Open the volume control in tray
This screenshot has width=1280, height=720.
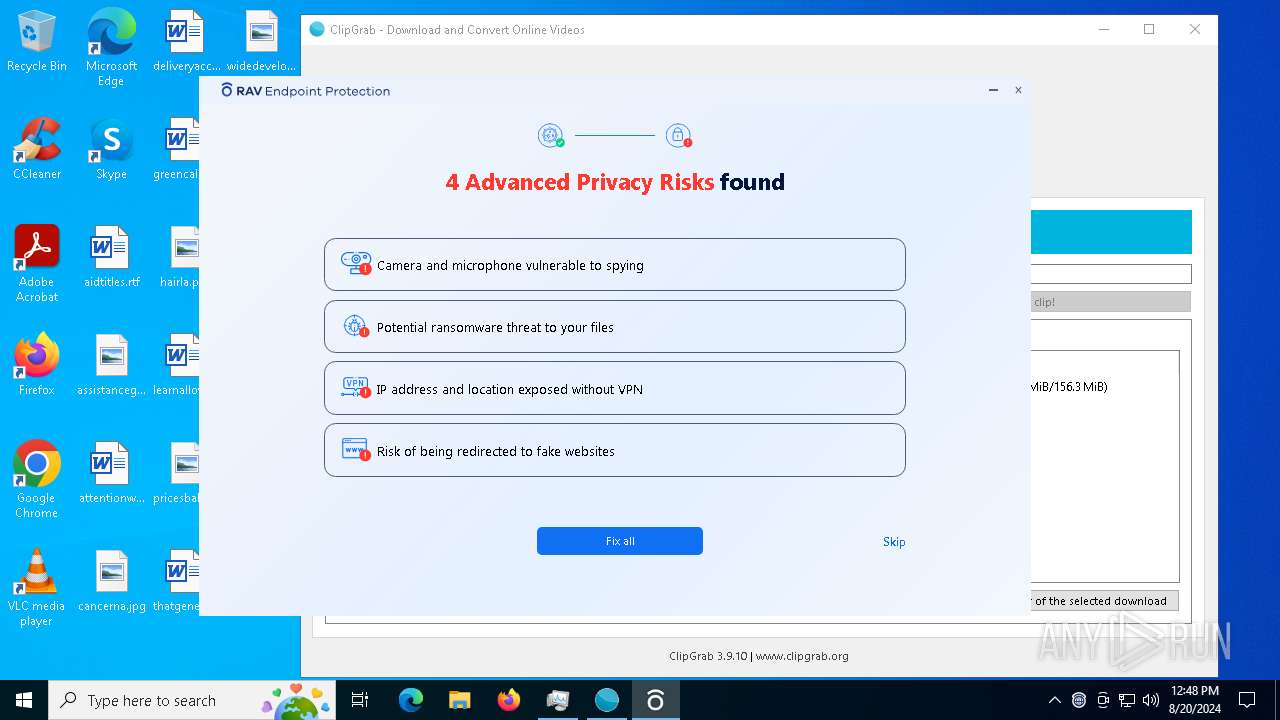pos(1151,700)
